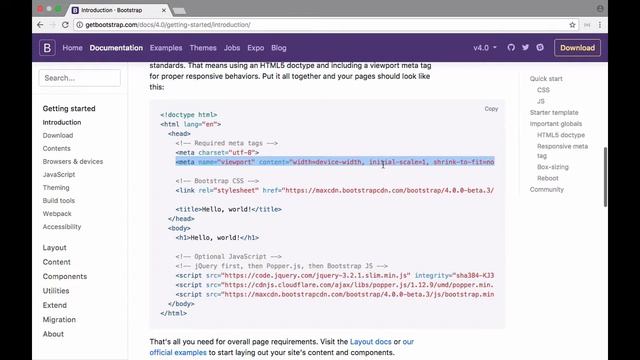Viewport: 640px width, 360px height.
Task: Click the Hello, world! title line
Action: point(229,209)
